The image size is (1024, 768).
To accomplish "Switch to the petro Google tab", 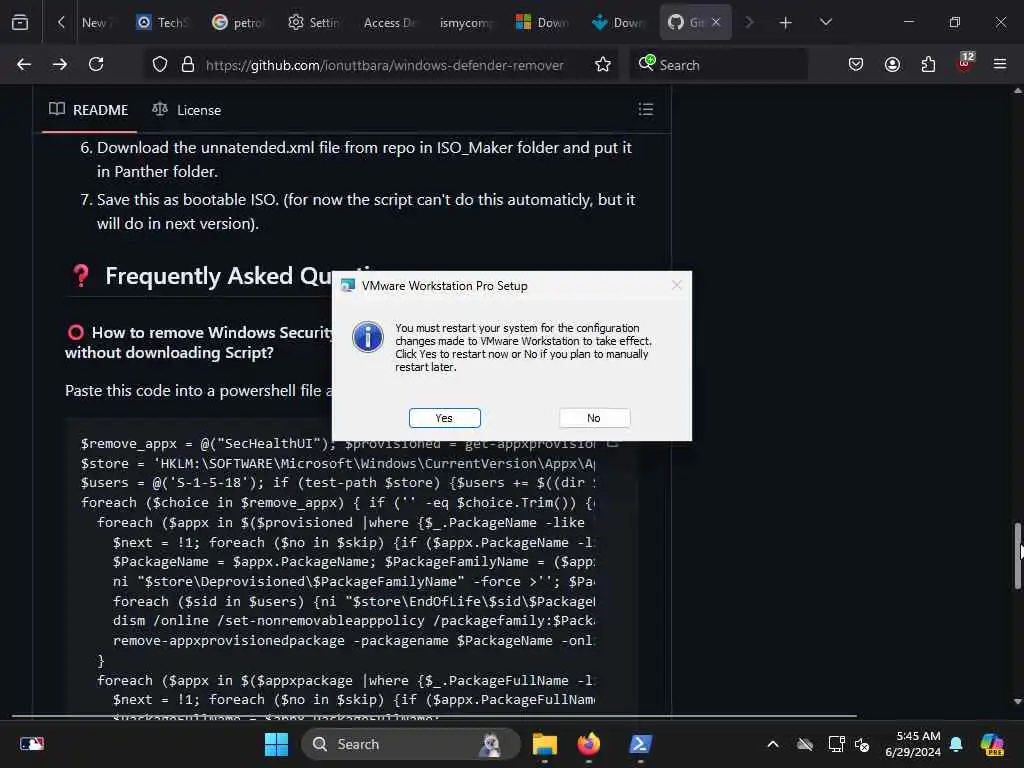I will (238, 22).
